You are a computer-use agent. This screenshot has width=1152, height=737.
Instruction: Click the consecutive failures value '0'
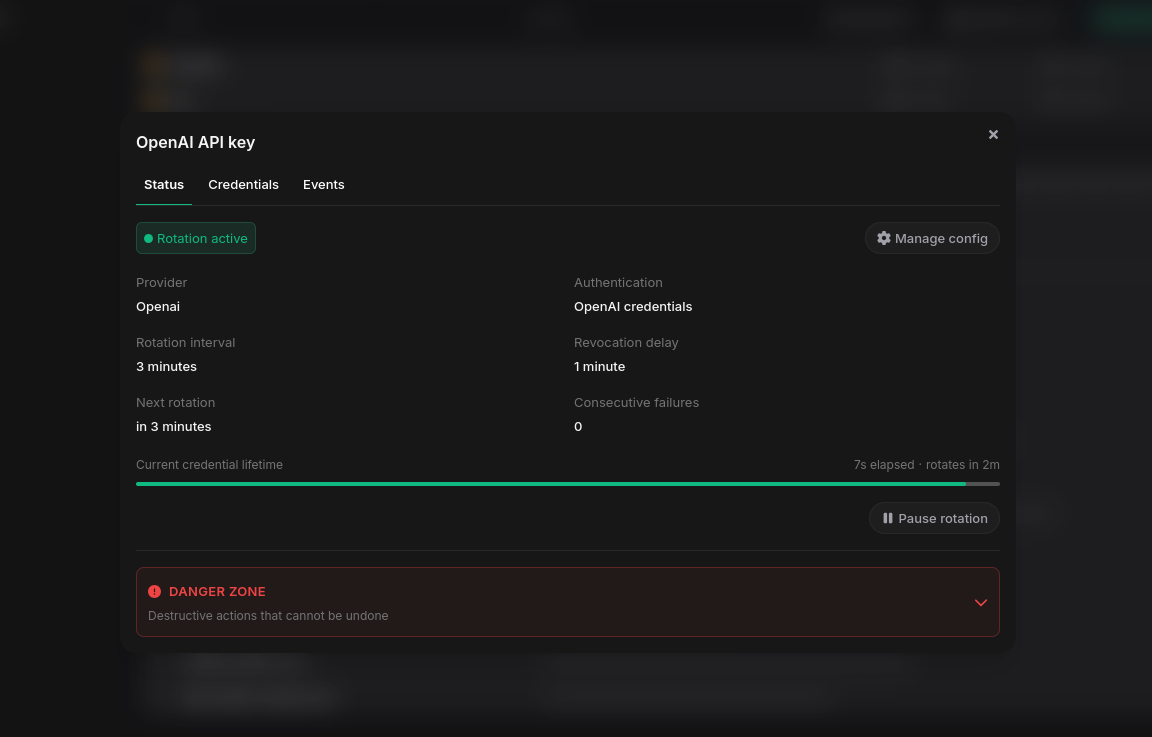[x=578, y=427]
